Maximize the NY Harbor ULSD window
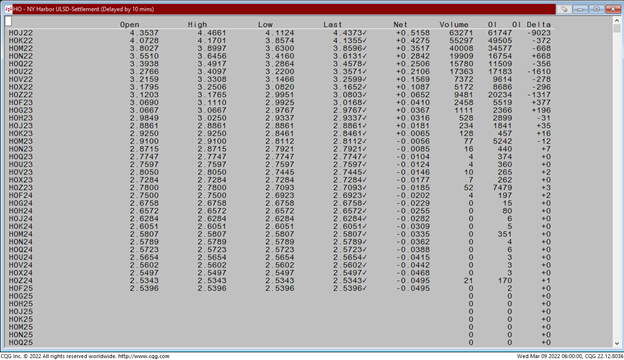Image resolution: width=624 pixels, height=360 pixels. (596, 9)
